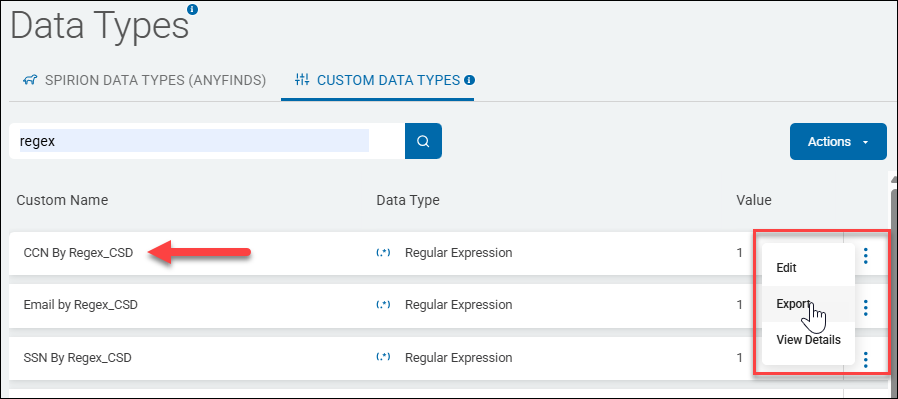Viewport: 898px width, 399px height.
Task: Sort by the Value column header
Action: coord(754,200)
